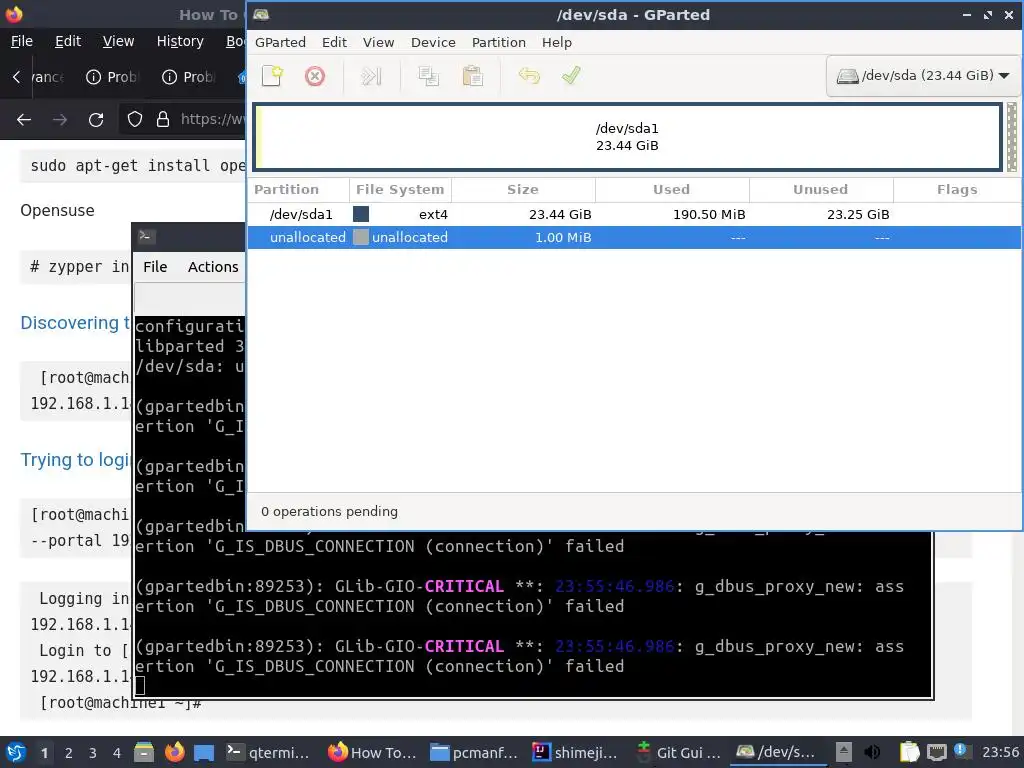1024x768 pixels.
Task: Click the Apply all operations checkmark icon
Action: [571, 76]
